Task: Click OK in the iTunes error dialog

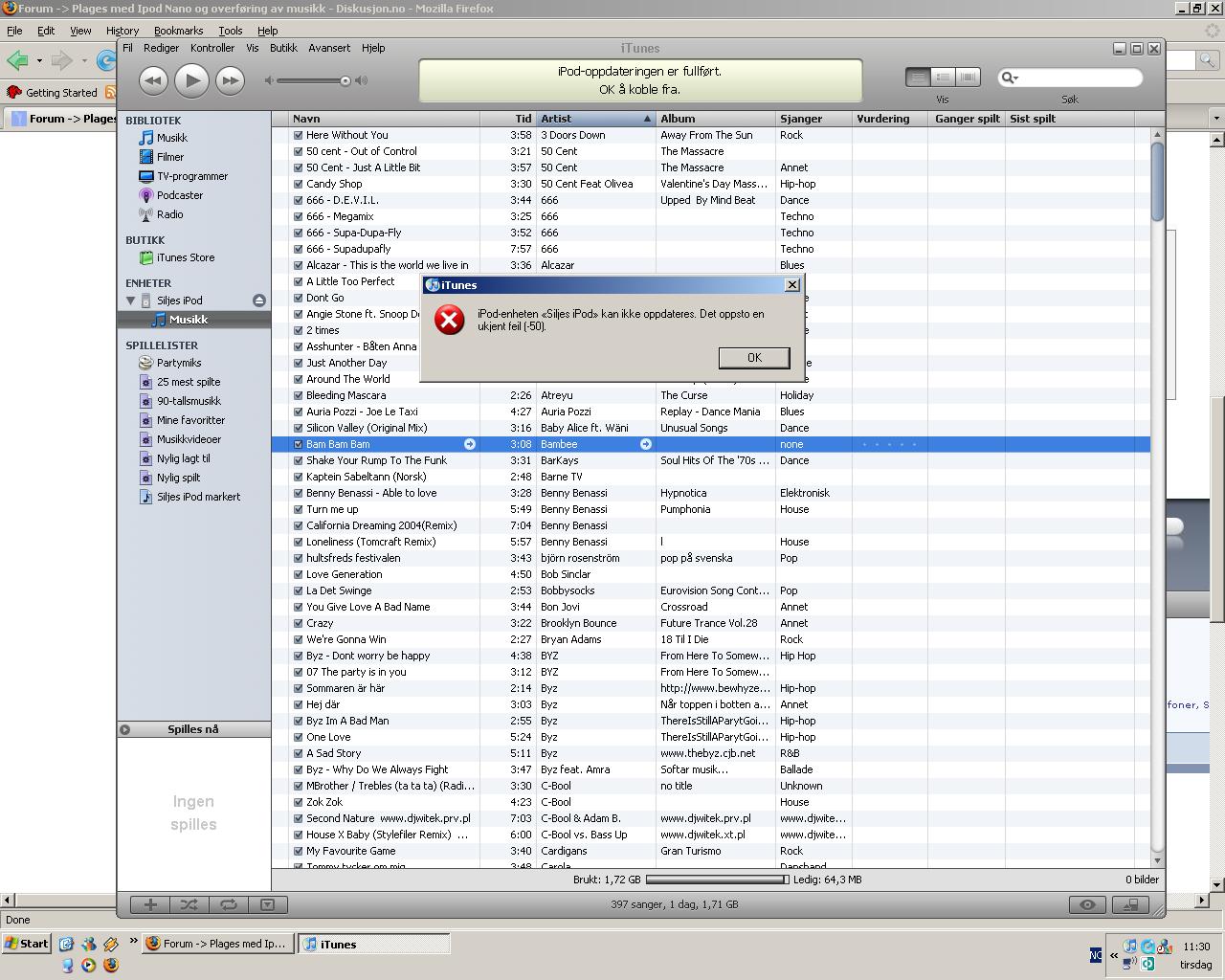Action: point(754,358)
